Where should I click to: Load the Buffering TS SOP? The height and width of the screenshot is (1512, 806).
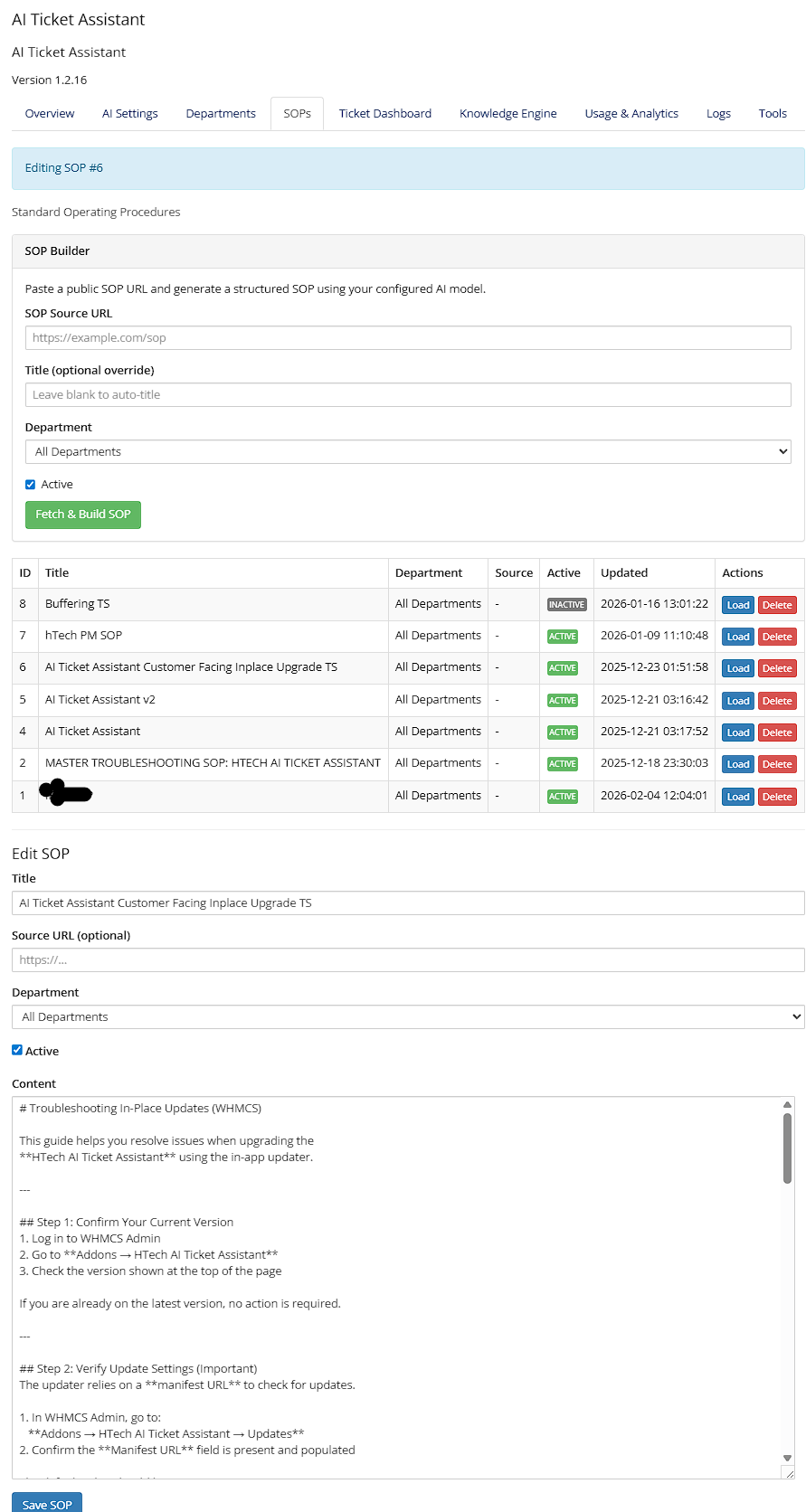(x=737, y=605)
